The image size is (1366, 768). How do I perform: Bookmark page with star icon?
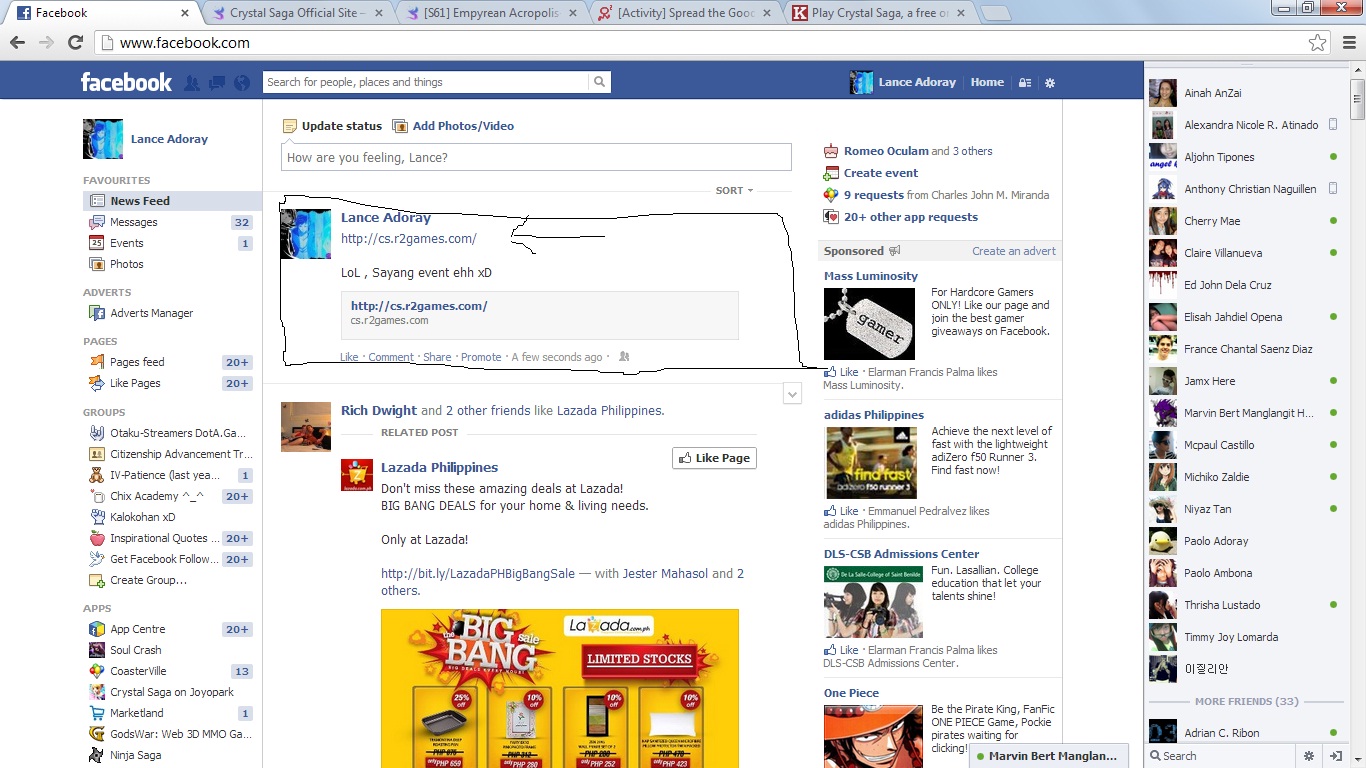[x=1317, y=43]
